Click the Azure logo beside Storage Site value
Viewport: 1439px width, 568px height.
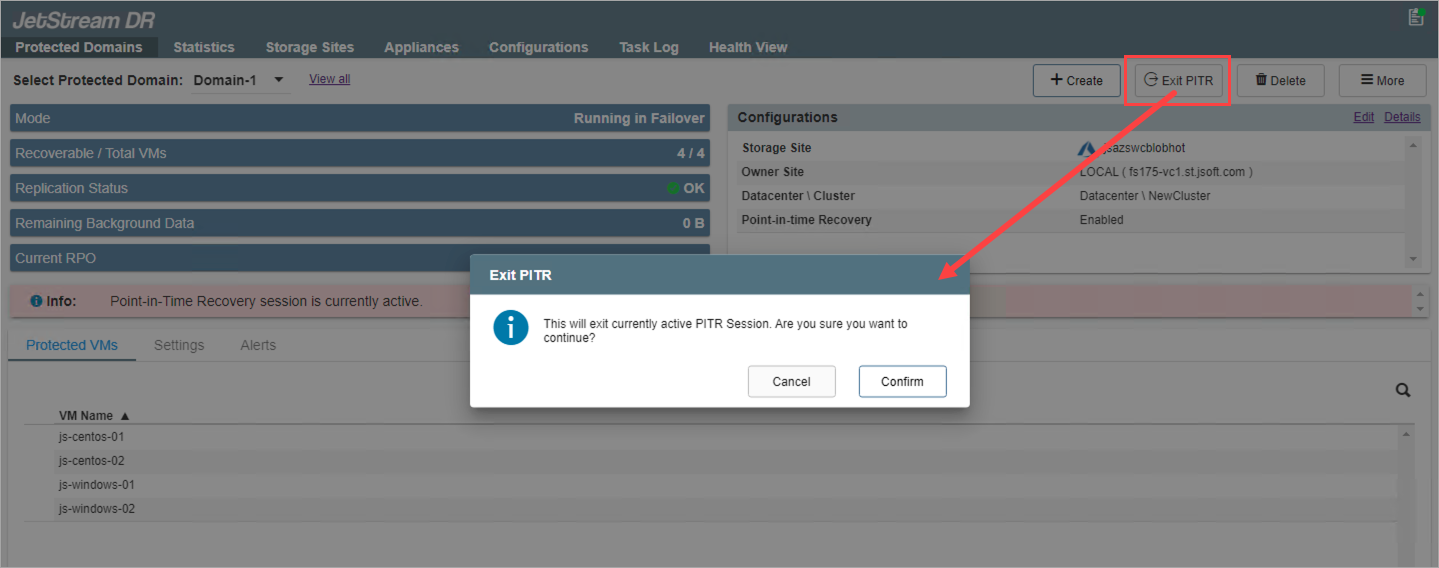[x=1086, y=149]
